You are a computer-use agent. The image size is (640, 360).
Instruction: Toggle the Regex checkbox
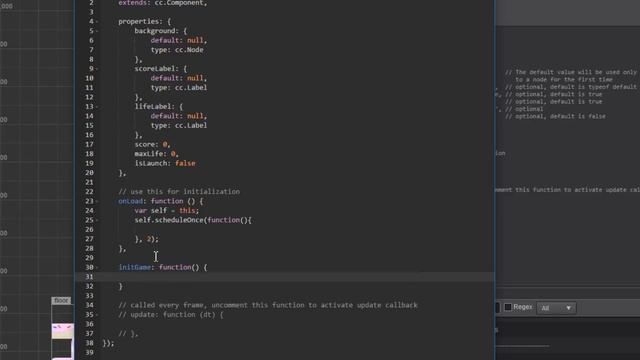click(x=508, y=307)
